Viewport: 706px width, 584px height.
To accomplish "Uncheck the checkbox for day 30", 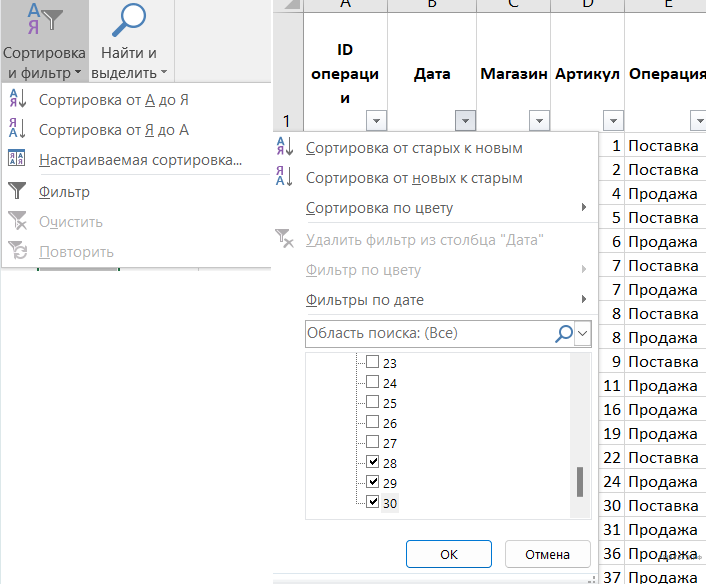I will 372,502.
